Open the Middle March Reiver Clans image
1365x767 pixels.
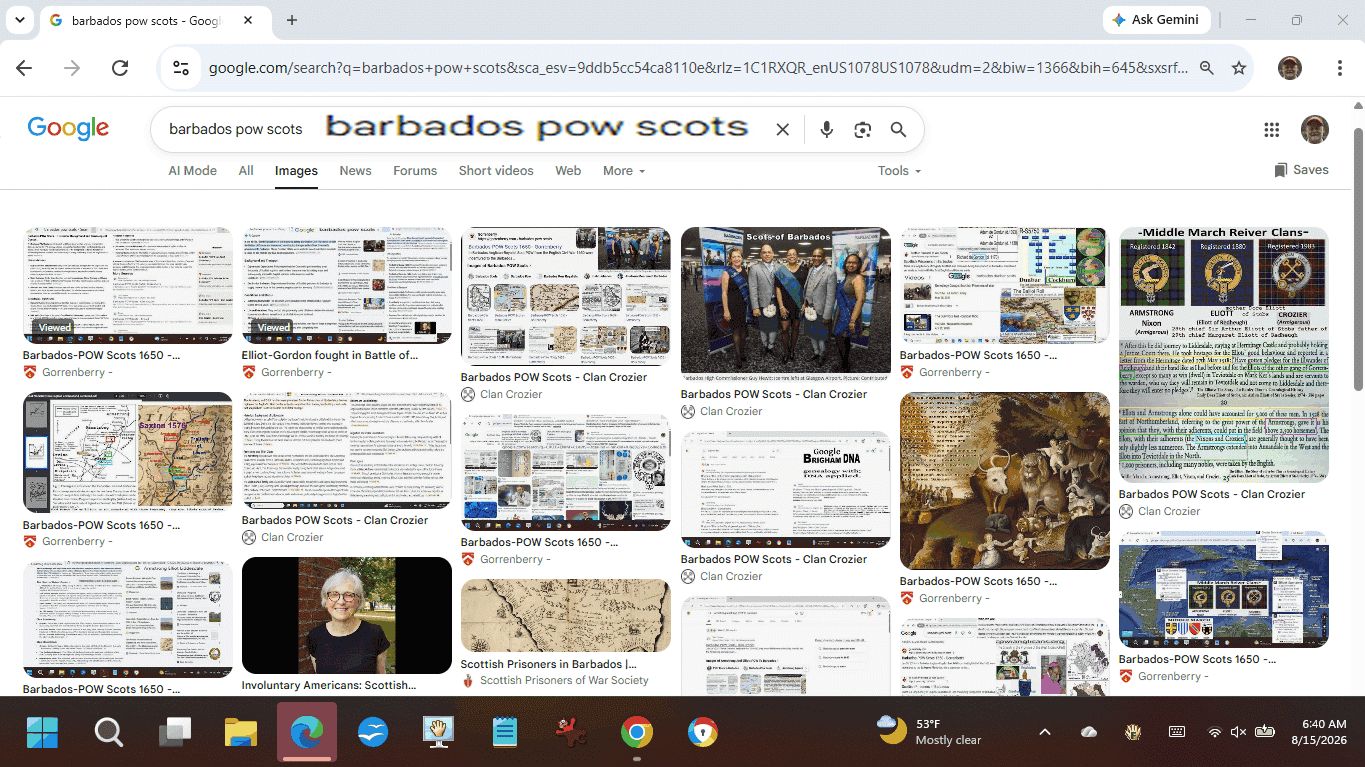pyautogui.click(x=1224, y=355)
